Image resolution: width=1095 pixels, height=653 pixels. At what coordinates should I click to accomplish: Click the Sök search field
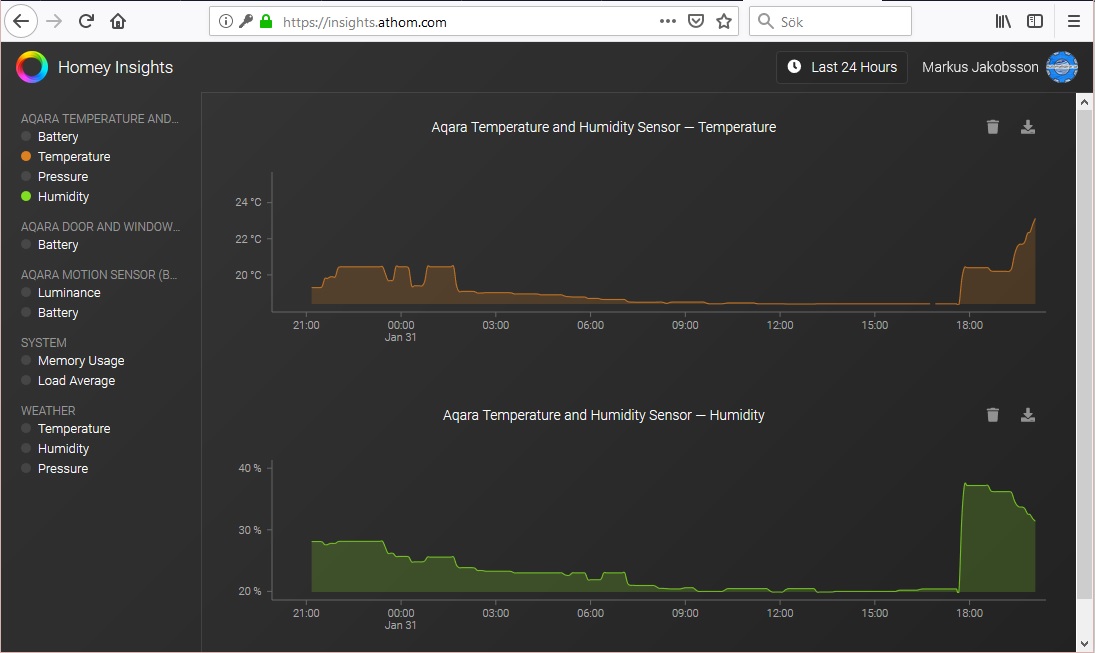pos(830,22)
